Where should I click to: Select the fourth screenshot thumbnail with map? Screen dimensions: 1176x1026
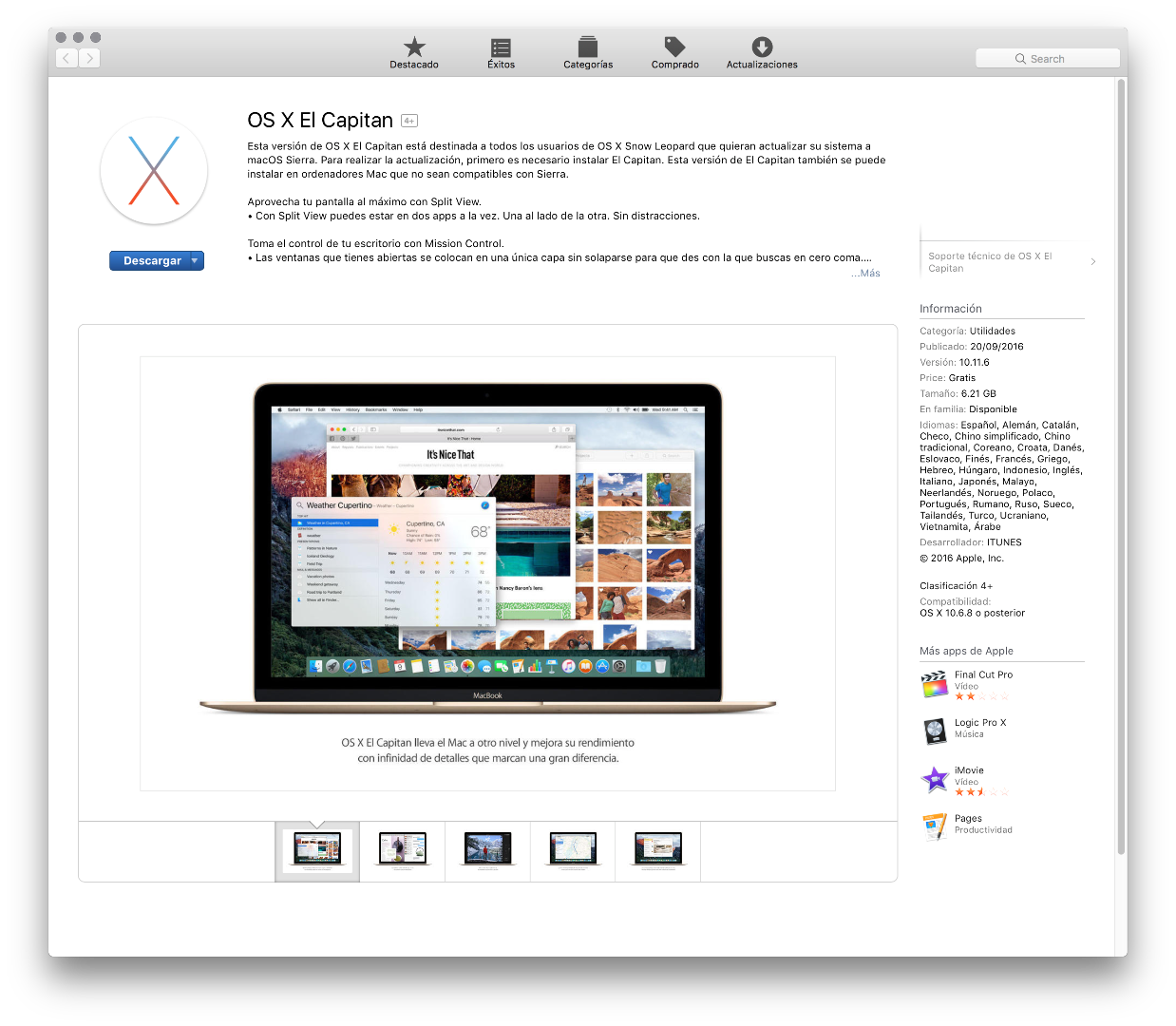tap(573, 850)
